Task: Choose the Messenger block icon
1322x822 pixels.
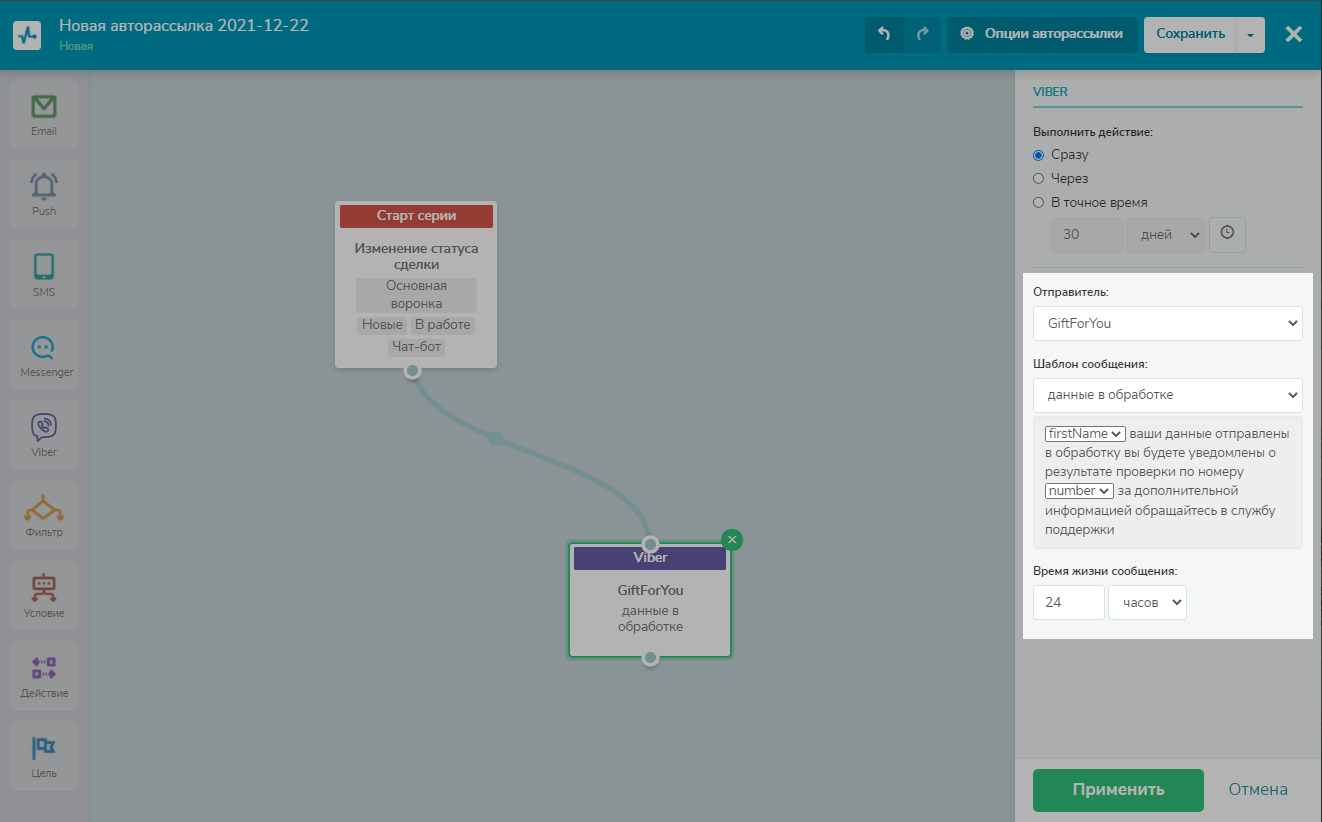Action: point(44,355)
